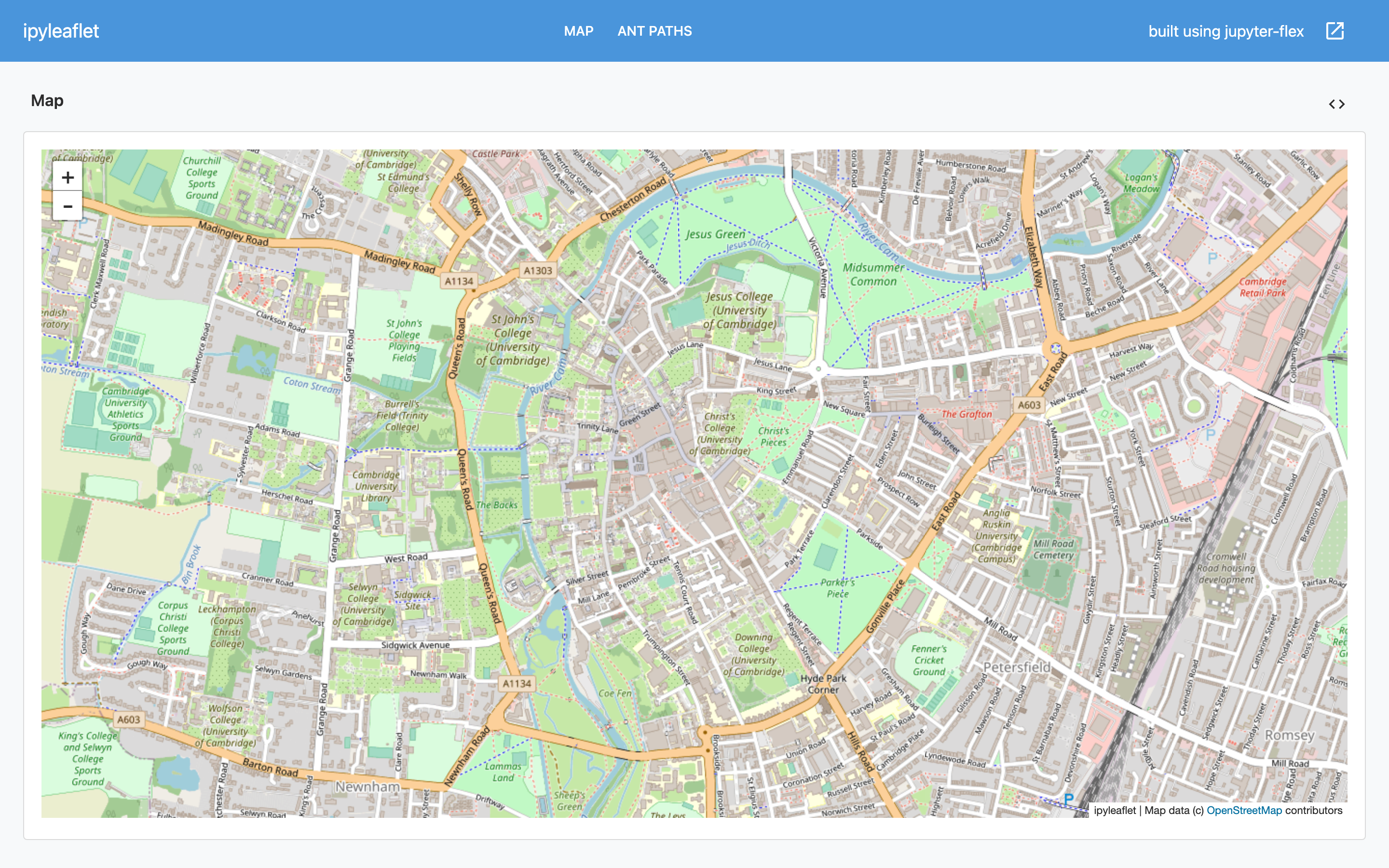Screen dimensions: 1389x868
Task: Zoom out the map
Action: click(x=68, y=206)
